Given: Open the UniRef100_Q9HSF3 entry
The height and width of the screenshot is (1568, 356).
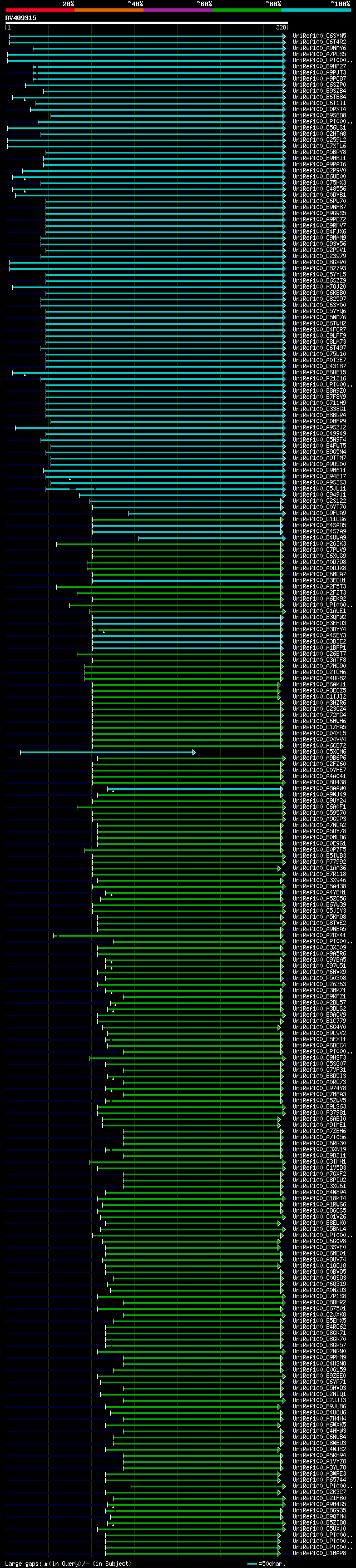Looking at the screenshot, I should (x=319, y=1058).
